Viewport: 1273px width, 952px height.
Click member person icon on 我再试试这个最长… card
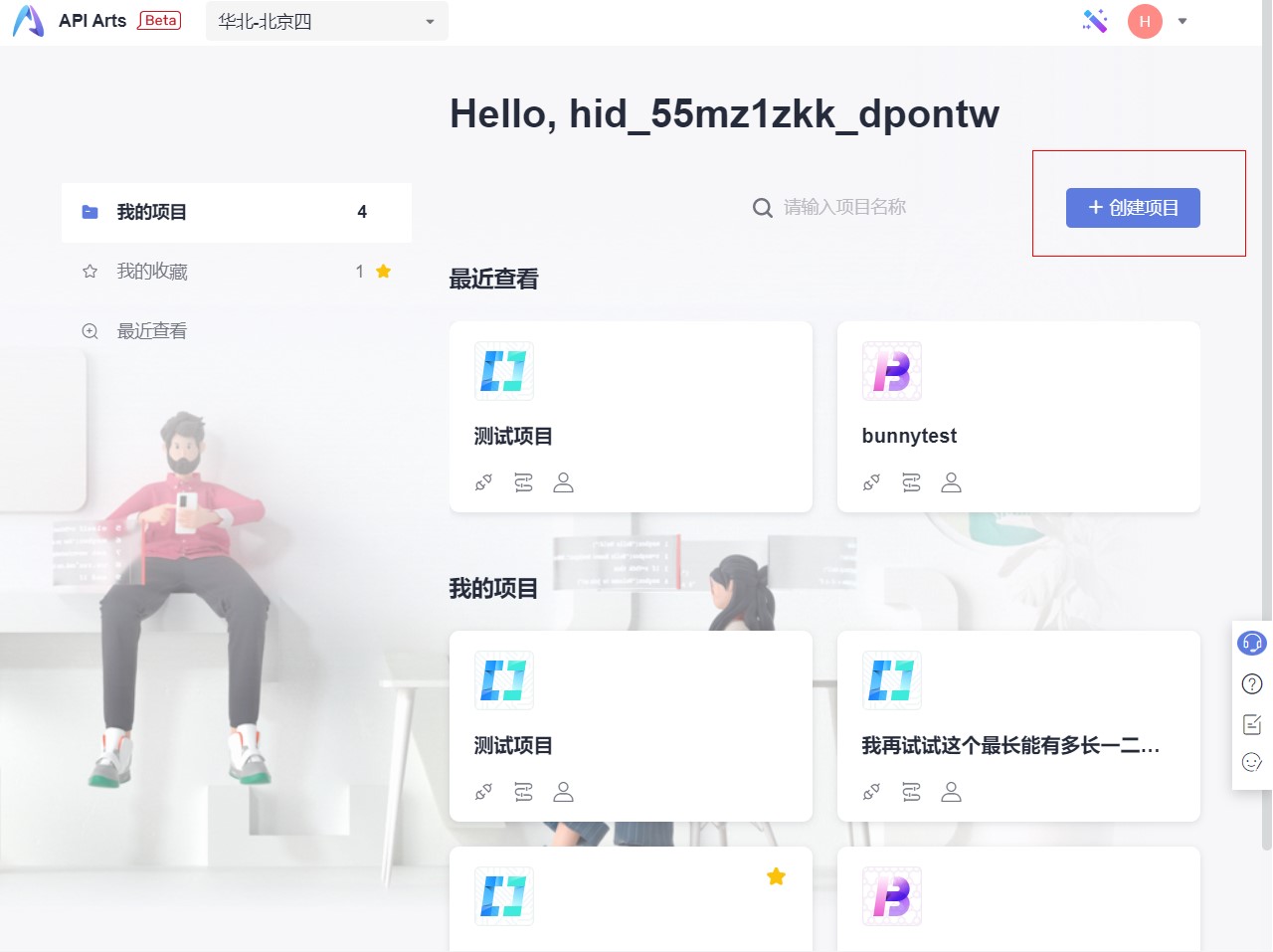point(952,792)
